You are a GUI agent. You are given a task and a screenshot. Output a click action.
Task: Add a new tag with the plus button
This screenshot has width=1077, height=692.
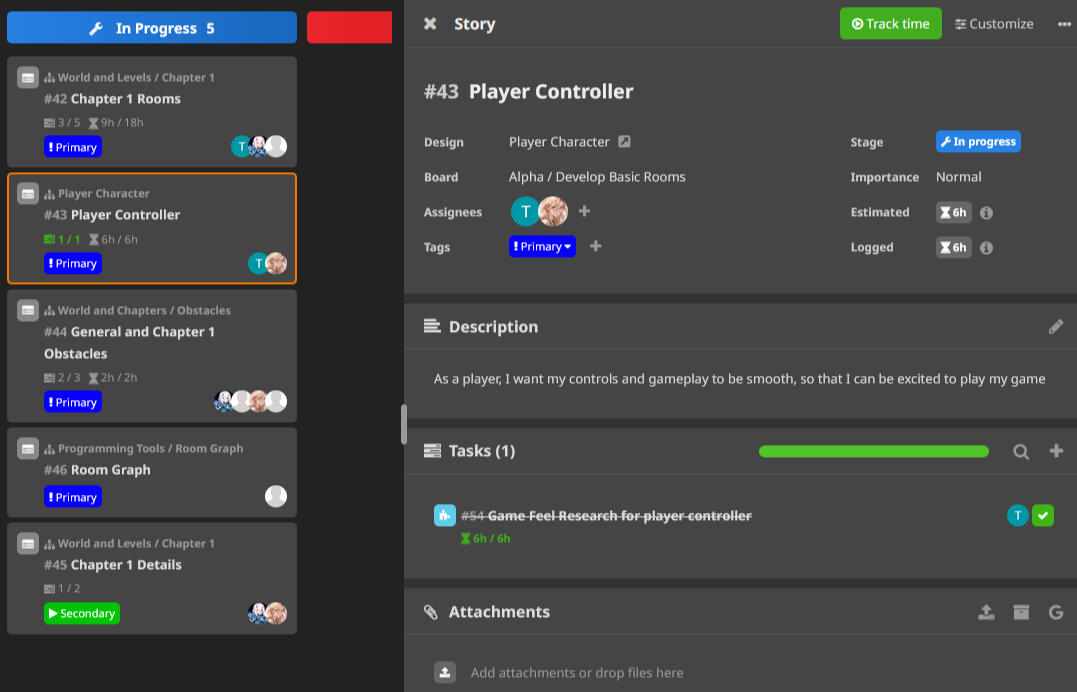tap(595, 246)
